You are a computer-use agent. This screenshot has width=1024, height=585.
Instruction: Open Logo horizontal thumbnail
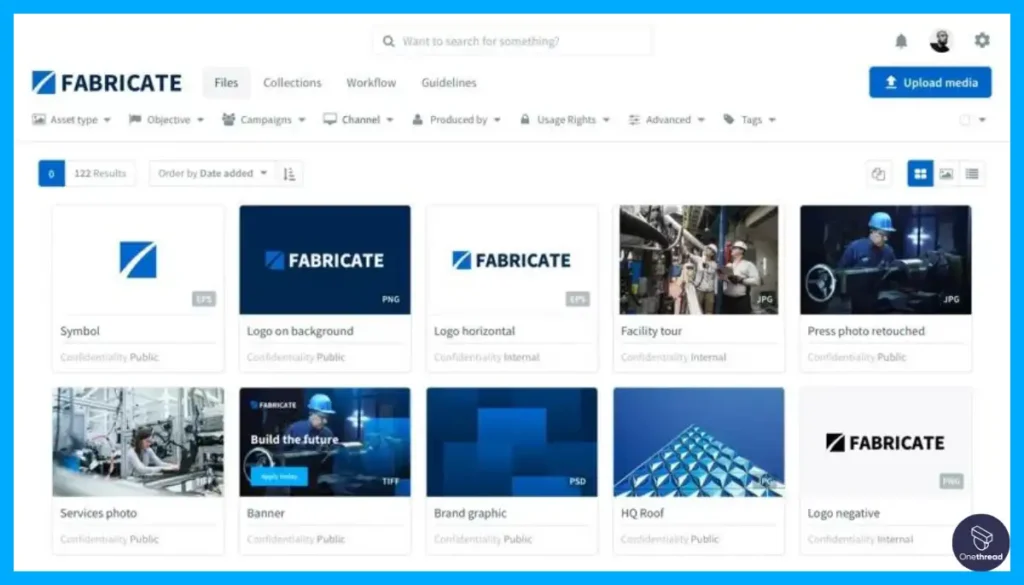click(x=512, y=260)
